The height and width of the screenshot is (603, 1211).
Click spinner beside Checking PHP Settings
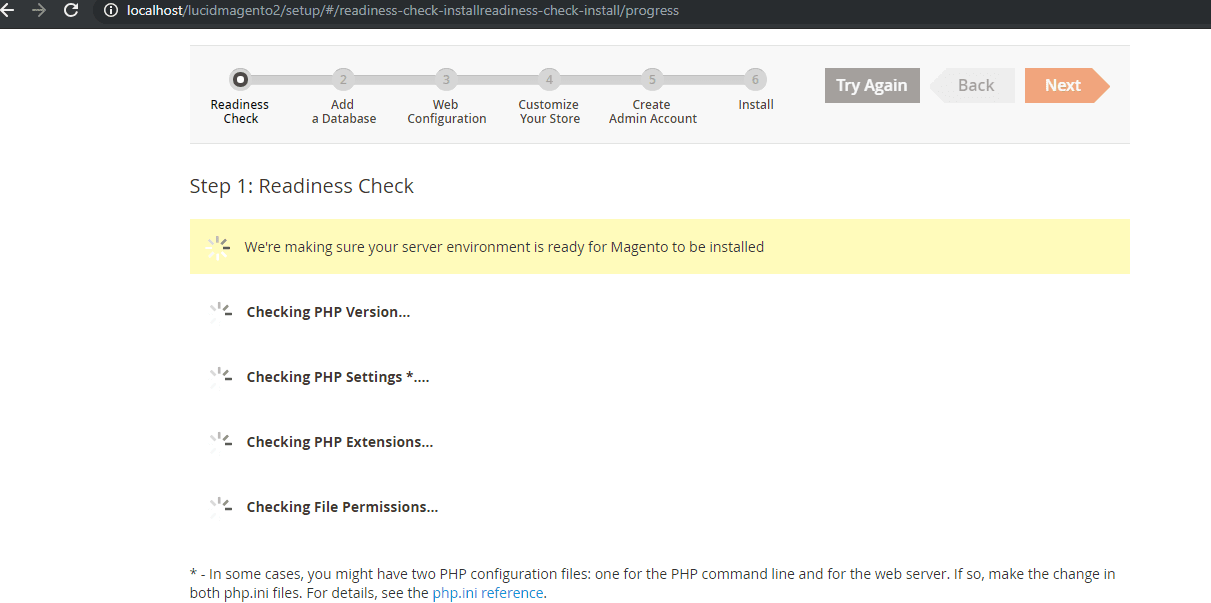coord(221,377)
